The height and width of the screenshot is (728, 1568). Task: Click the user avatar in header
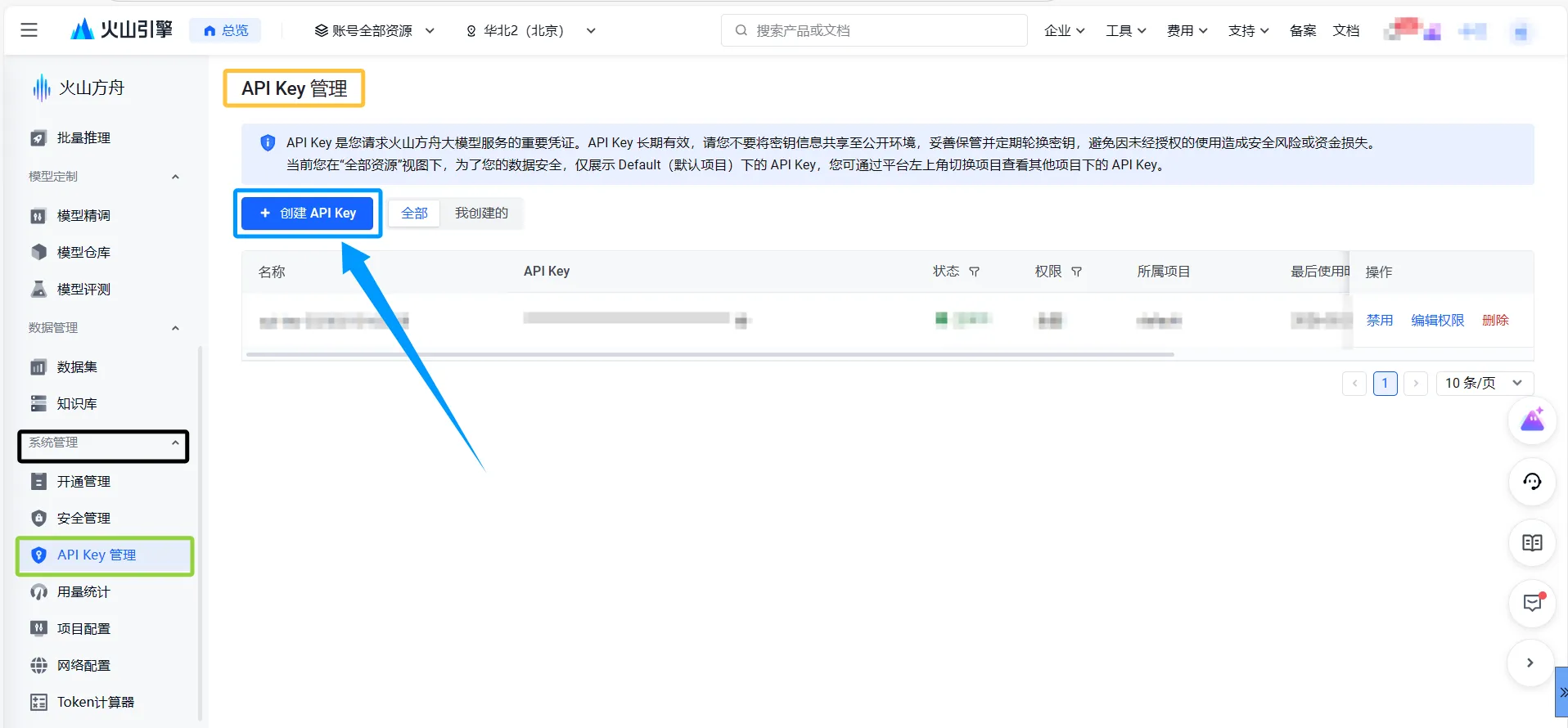1521,32
